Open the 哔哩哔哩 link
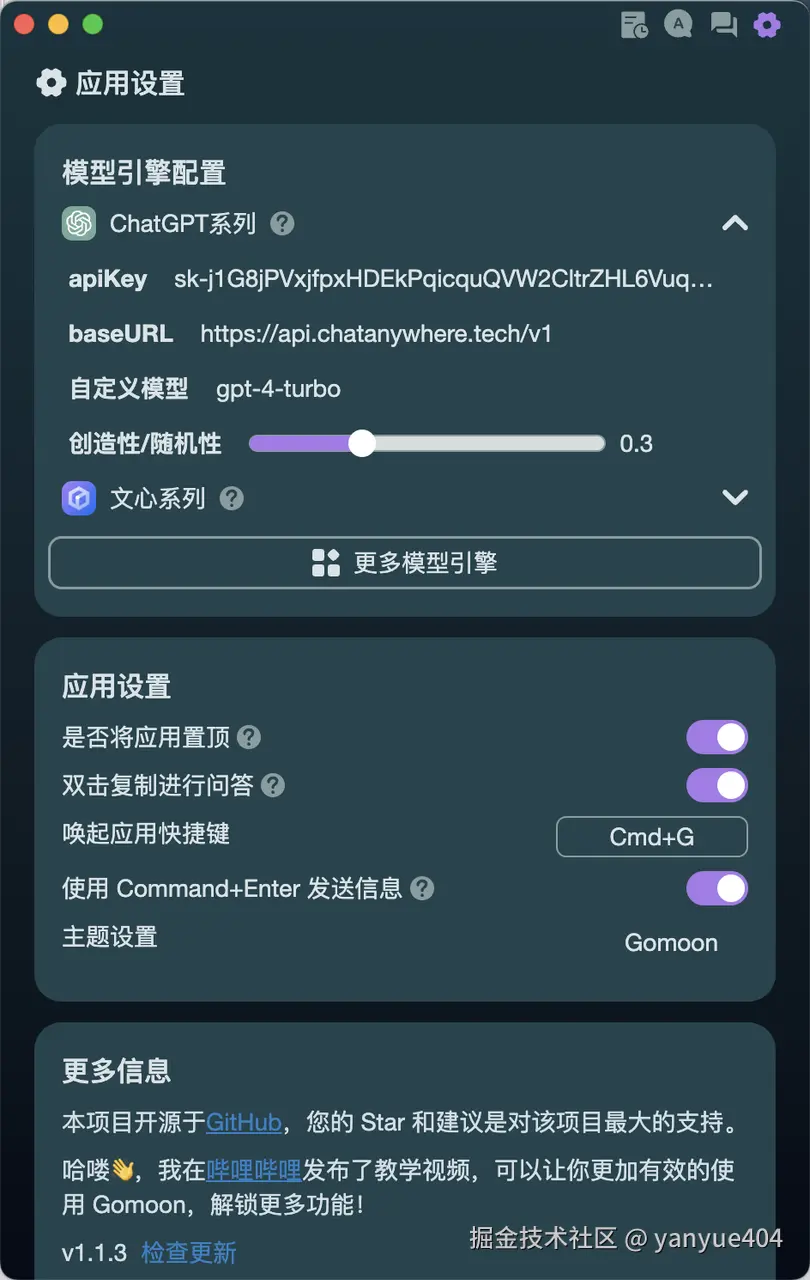Image resolution: width=810 pixels, height=1280 pixels. 254,1170
